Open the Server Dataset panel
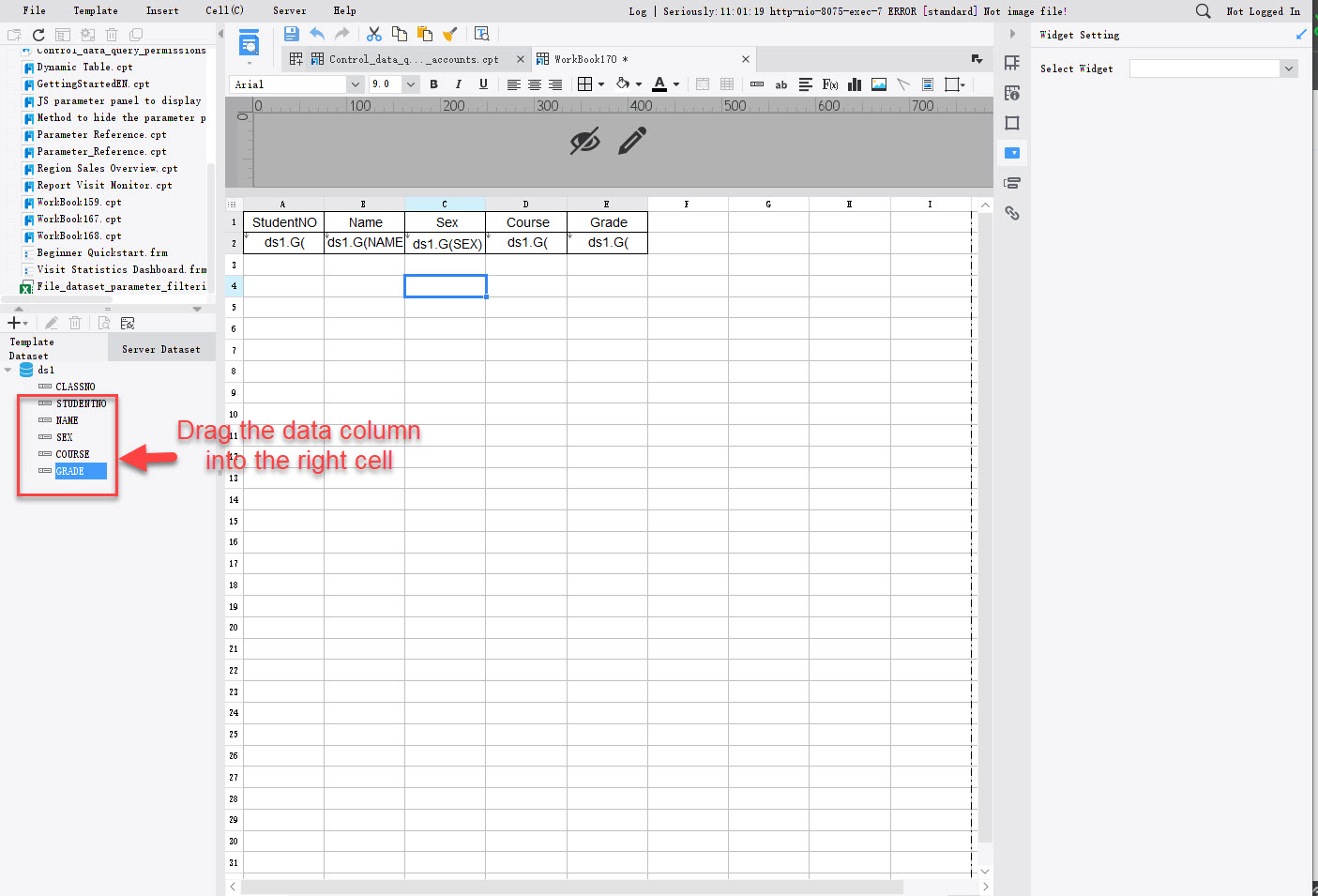The width and height of the screenshot is (1318, 896). point(160,347)
